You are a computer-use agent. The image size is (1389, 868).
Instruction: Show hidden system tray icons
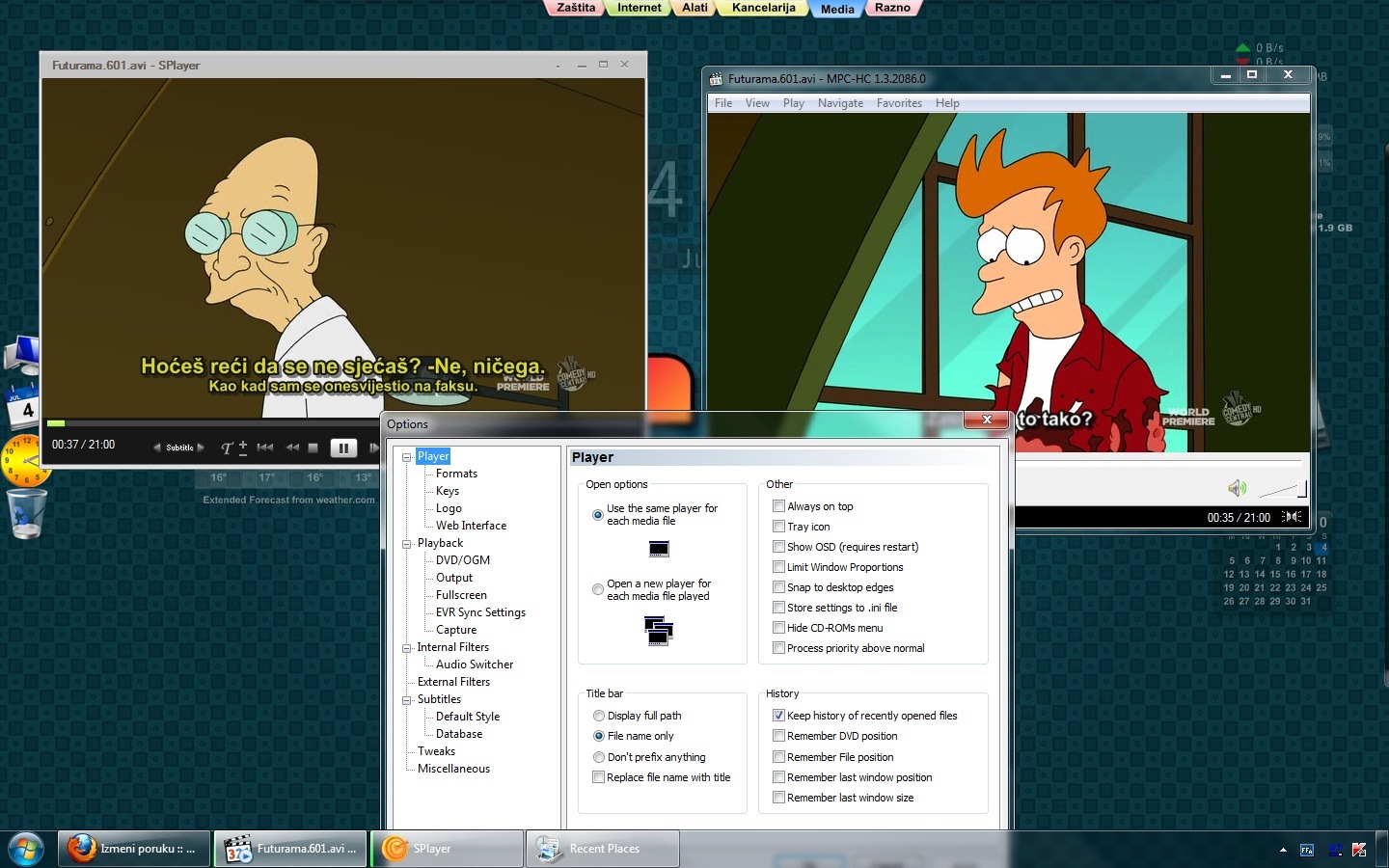point(1283,850)
